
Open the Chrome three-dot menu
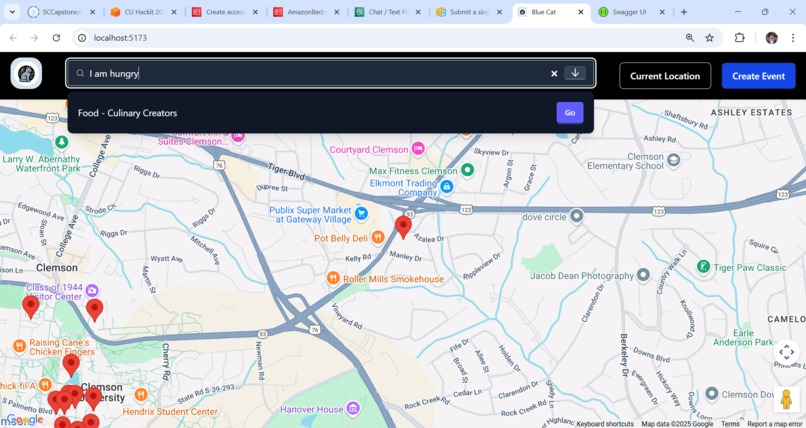(x=793, y=38)
